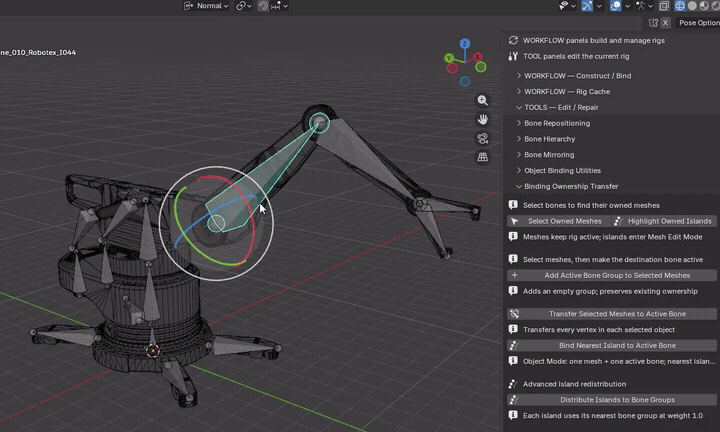Click the blue Z axis on navigation gizmo

465,44
